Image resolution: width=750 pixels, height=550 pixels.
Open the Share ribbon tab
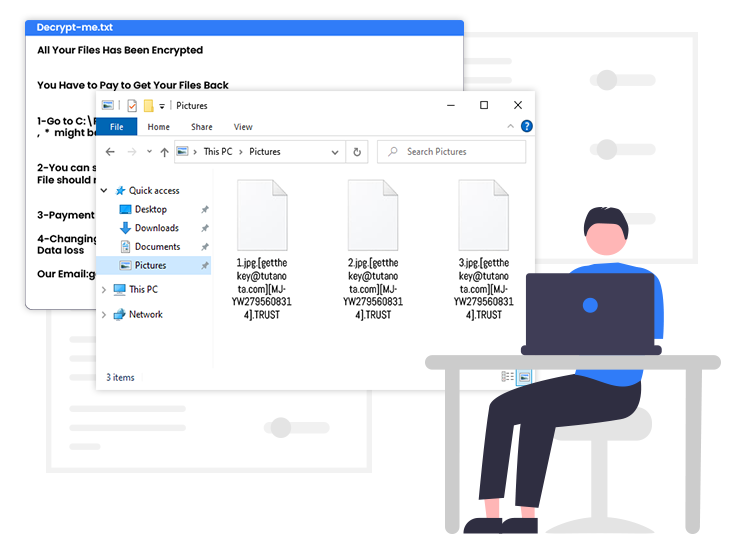tap(201, 127)
